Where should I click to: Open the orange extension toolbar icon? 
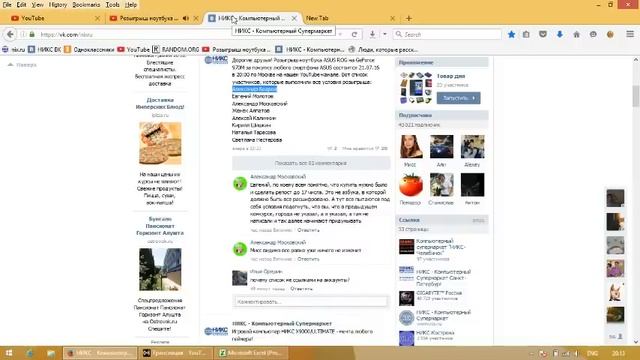pos(610,35)
